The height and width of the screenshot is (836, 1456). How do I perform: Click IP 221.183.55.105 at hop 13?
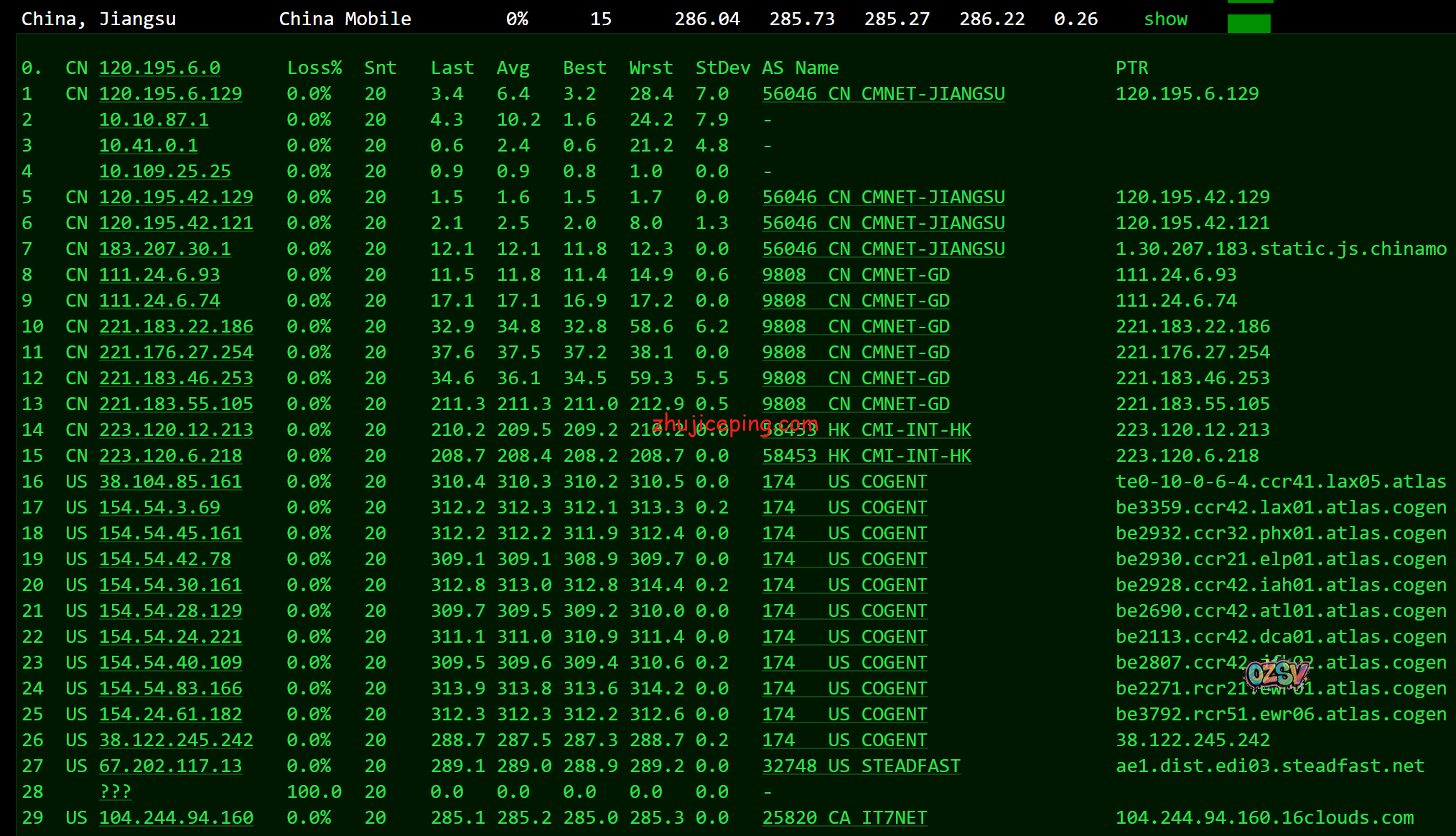(176, 404)
